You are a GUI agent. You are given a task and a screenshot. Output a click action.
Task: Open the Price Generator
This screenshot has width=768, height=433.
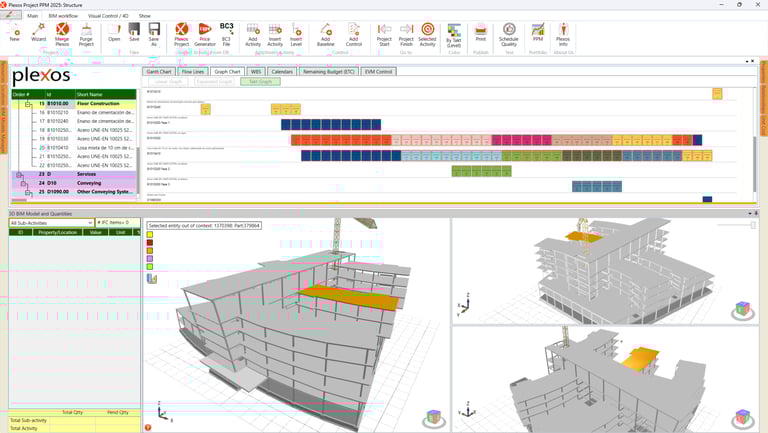[205, 34]
